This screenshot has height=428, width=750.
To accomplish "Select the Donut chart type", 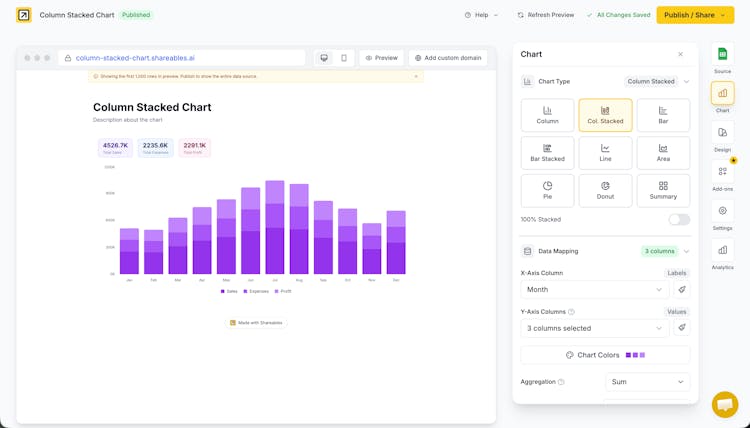I will 605,190.
